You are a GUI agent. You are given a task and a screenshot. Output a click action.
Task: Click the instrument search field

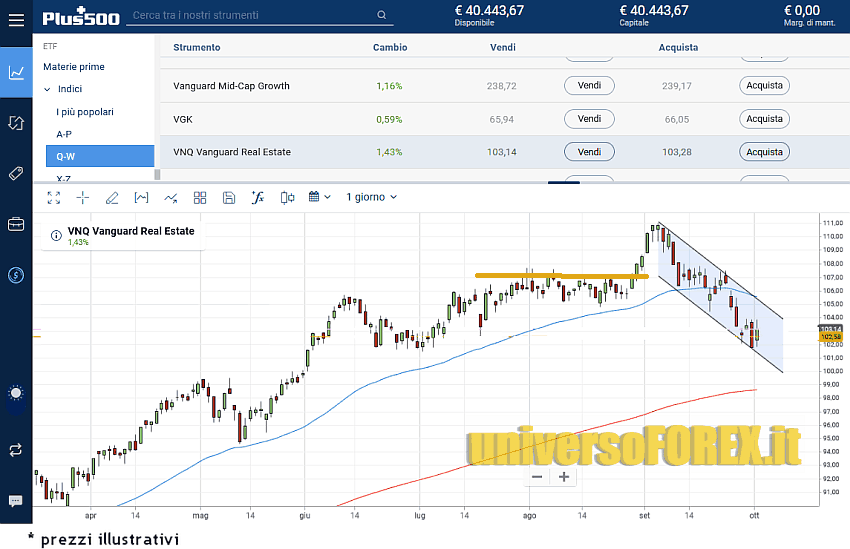point(251,15)
